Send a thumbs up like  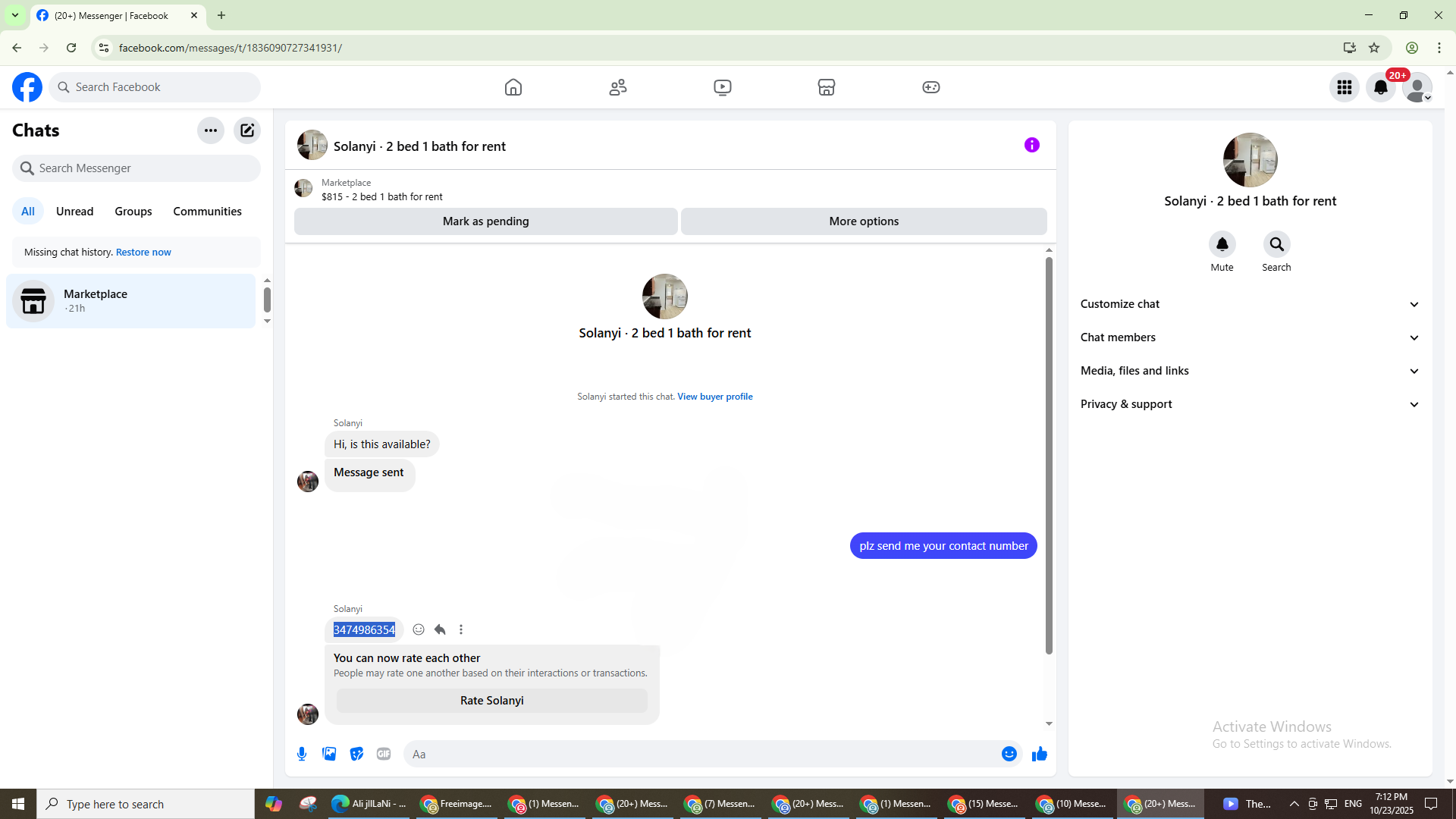coord(1039,754)
